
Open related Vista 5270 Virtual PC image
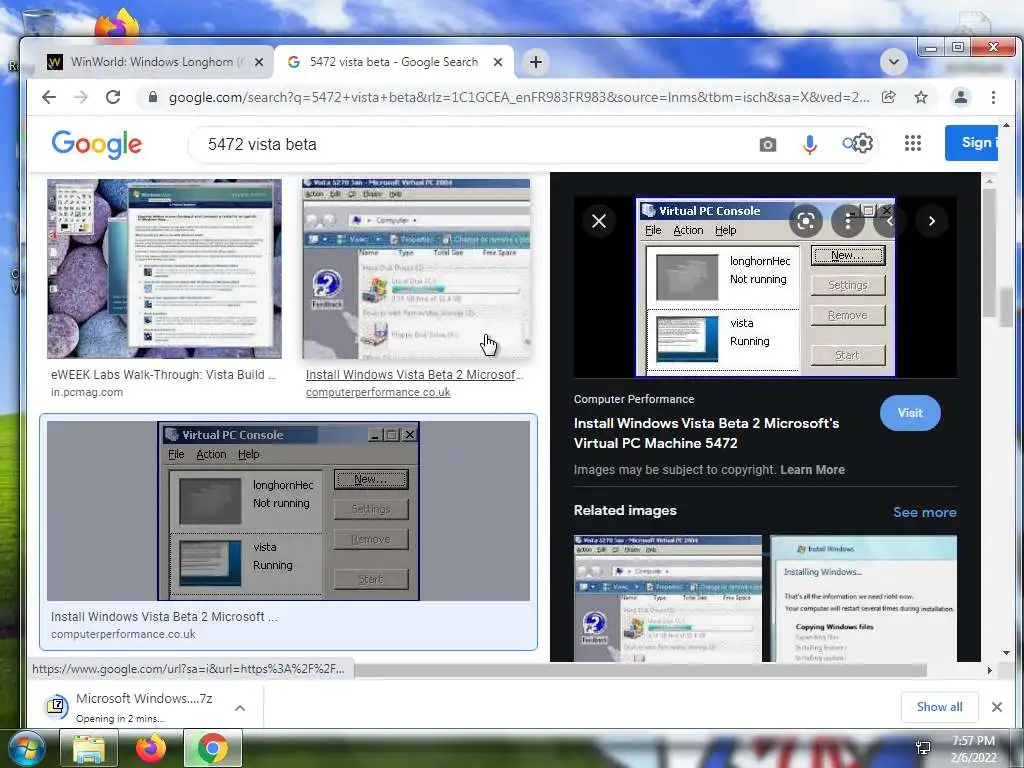pyautogui.click(x=667, y=599)
